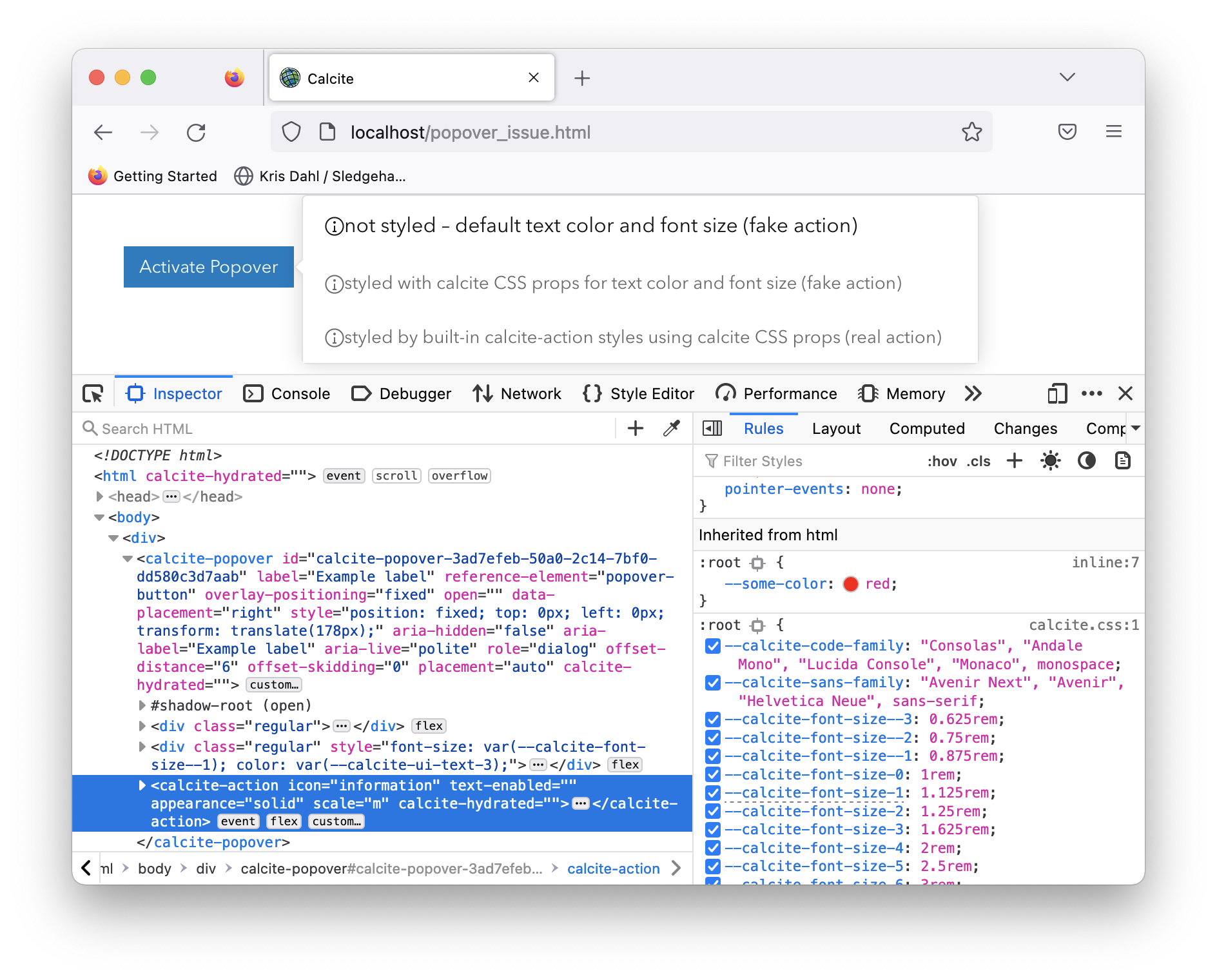This screenshot has width=1217, height=980.
Task: Expand the #shadow-root (open) node
Action: [x=141, y=705]
